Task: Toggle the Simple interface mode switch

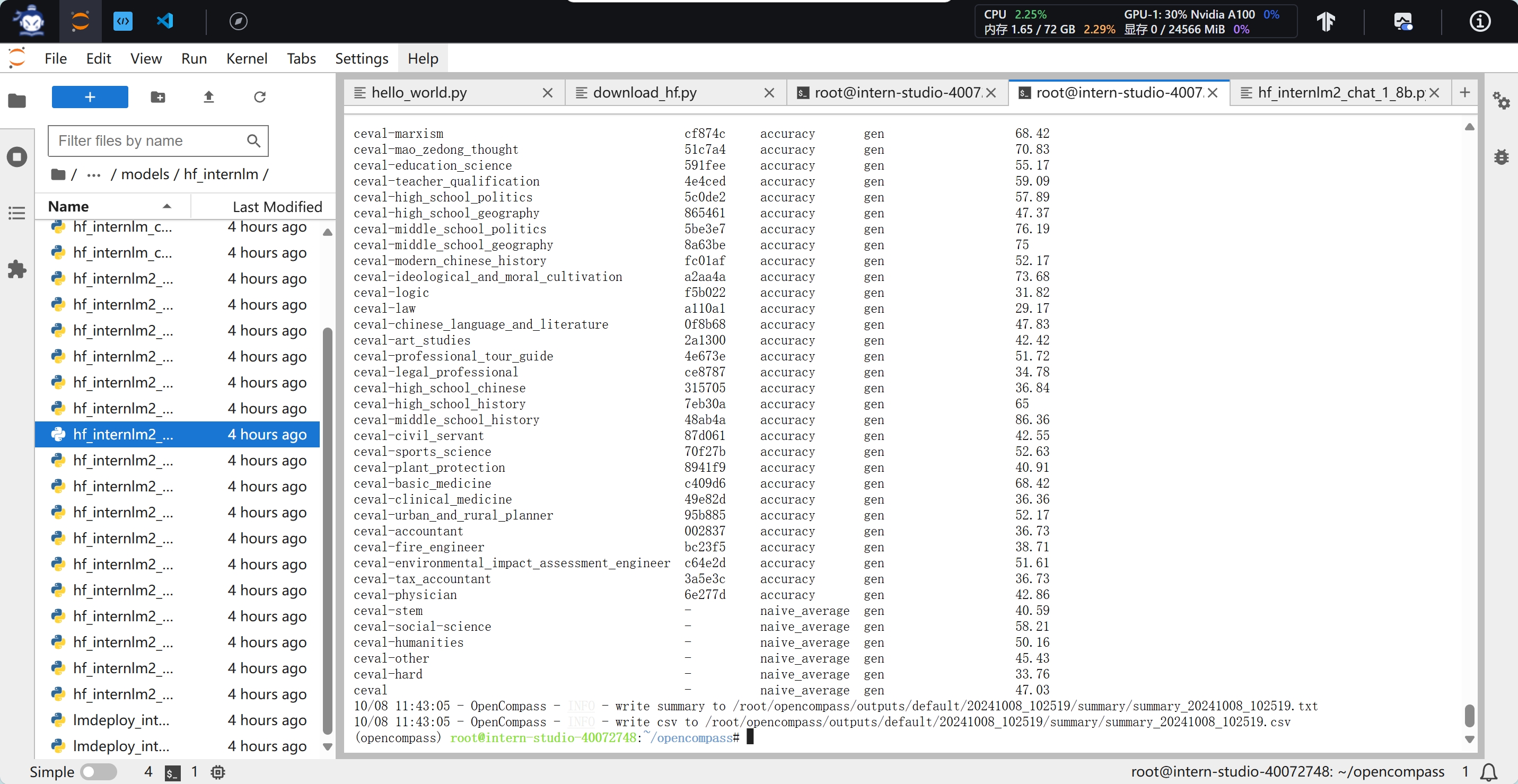Action: point(98,772)
